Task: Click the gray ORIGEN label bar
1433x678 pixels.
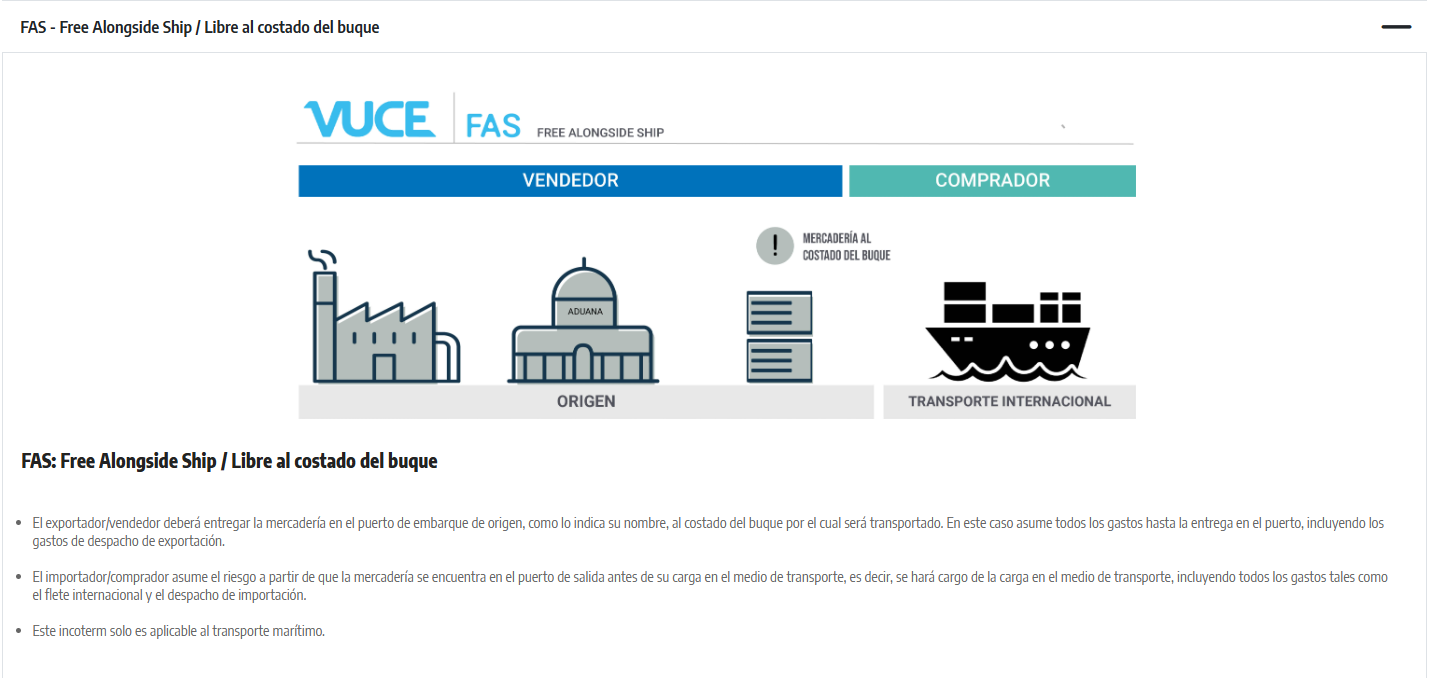Action: tap(586, 402)
